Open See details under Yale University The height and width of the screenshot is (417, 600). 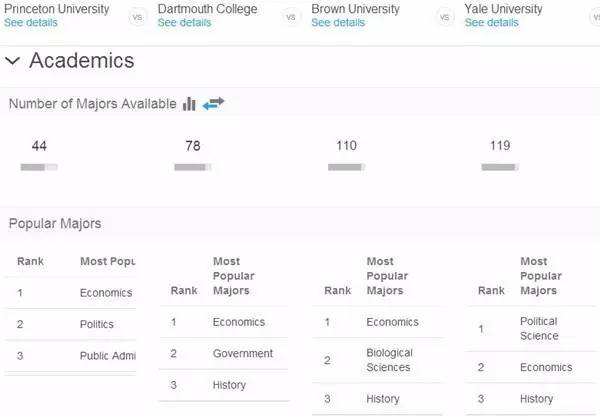pyautogui.click(x=492, y=23)
